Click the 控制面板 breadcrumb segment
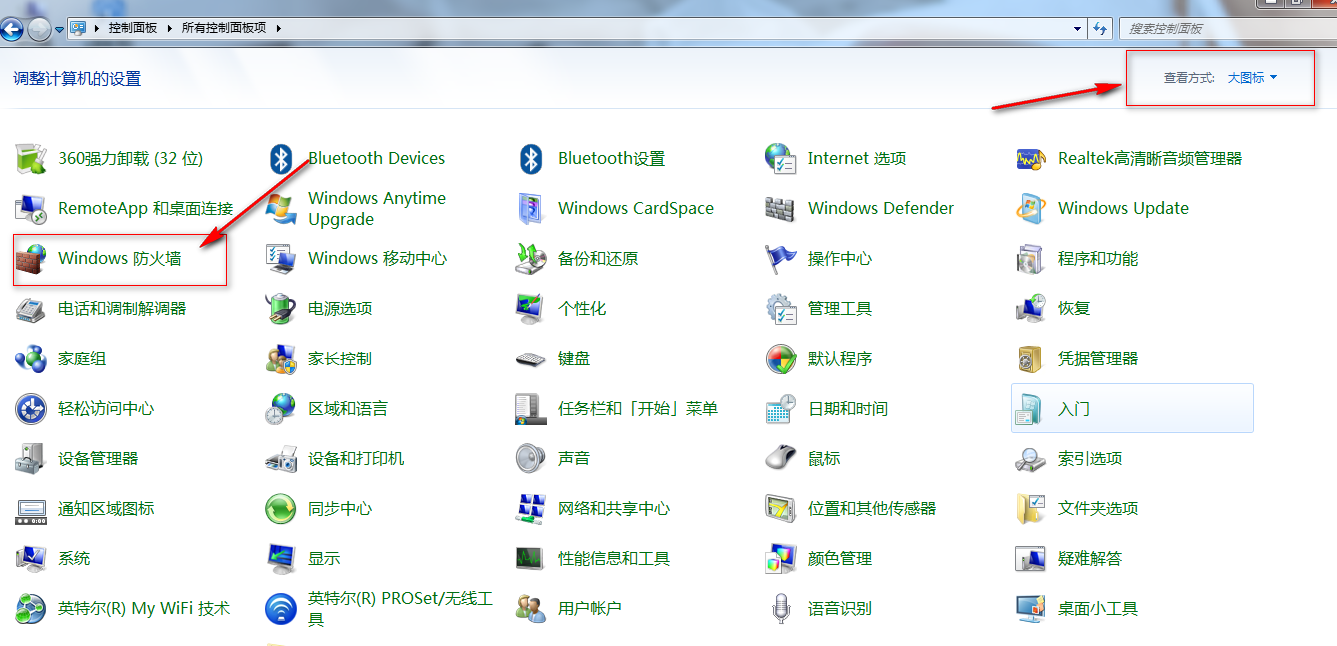Image resolution: width=1337 pixels, height=646 pixels. click(x=133, y=28)
